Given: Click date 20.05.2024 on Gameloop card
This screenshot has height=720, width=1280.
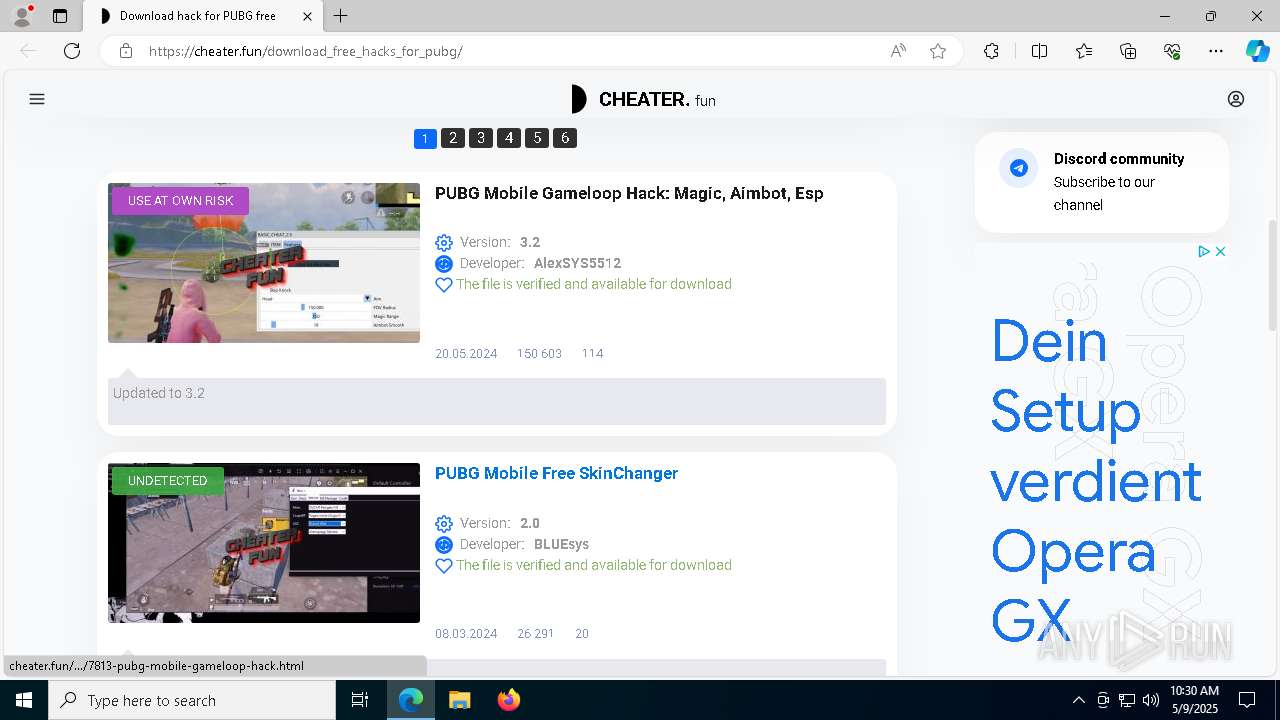Looking at the screenshot, I should pyautogui.click(x=466, y=353).
